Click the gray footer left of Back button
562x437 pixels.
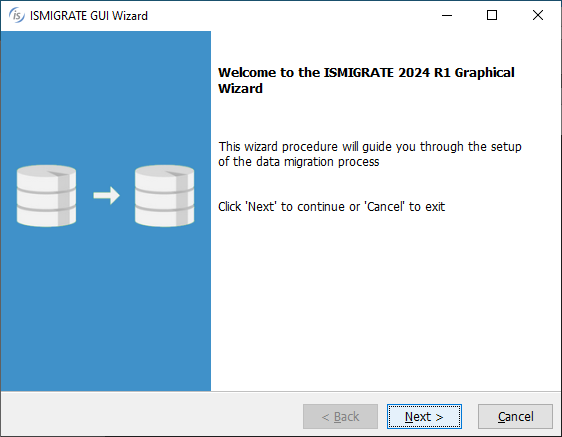click(151, 416)
